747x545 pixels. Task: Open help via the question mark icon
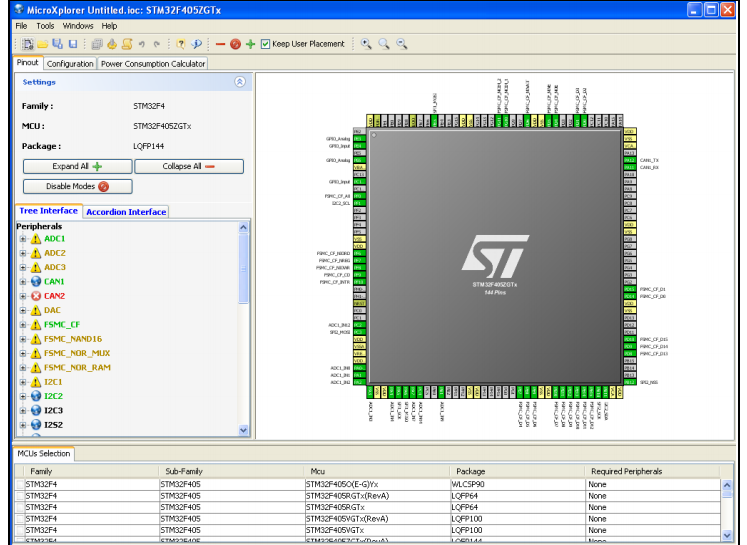pos(181,44)
